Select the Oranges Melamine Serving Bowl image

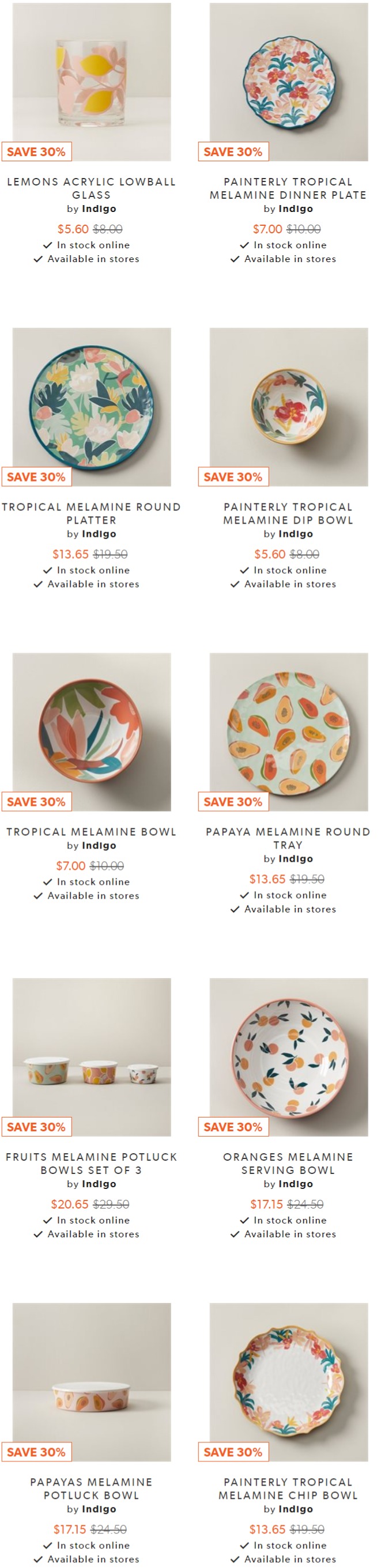tap(289, 1057)
